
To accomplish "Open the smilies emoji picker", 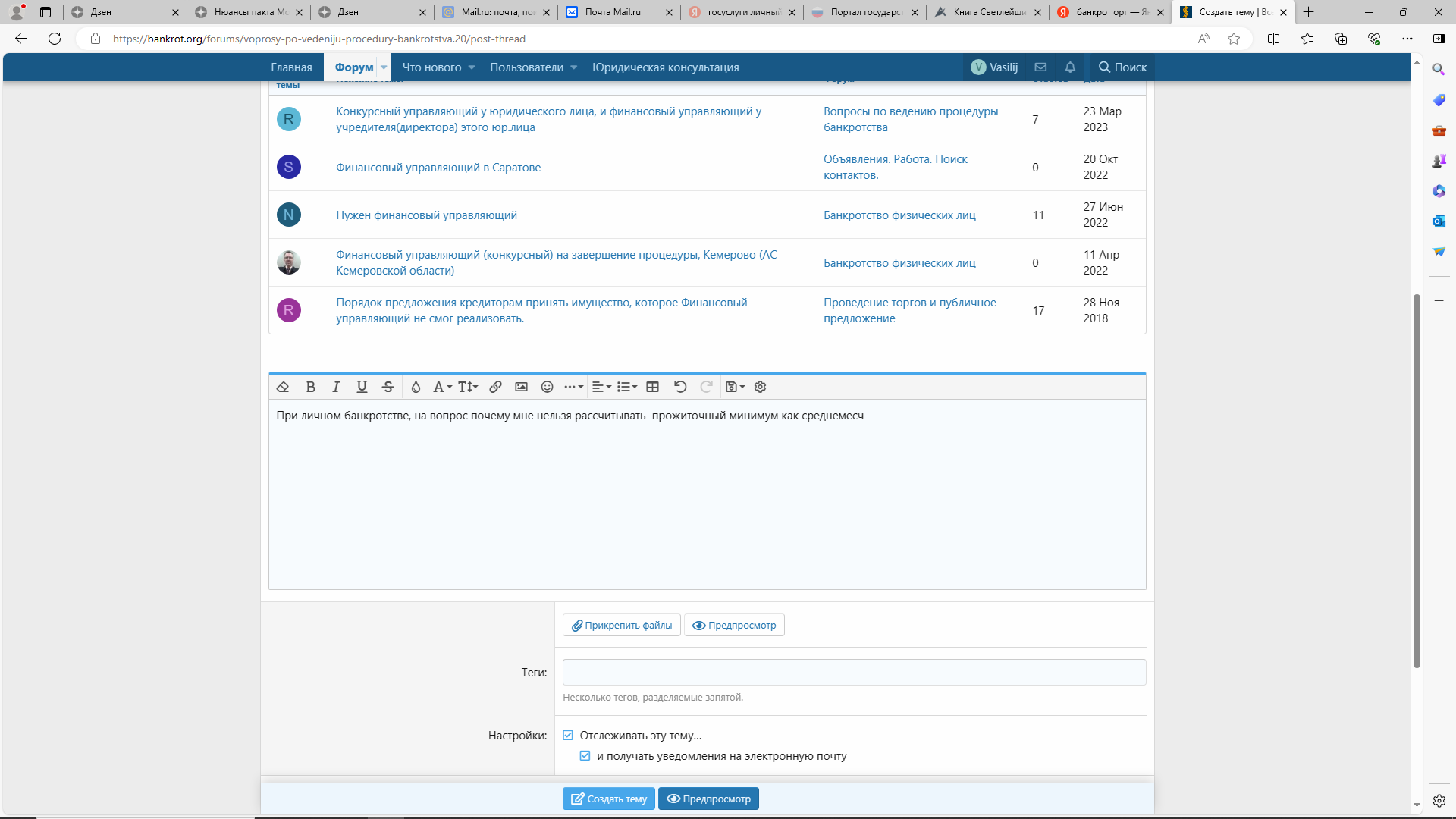I will click(x=547, y=387).
